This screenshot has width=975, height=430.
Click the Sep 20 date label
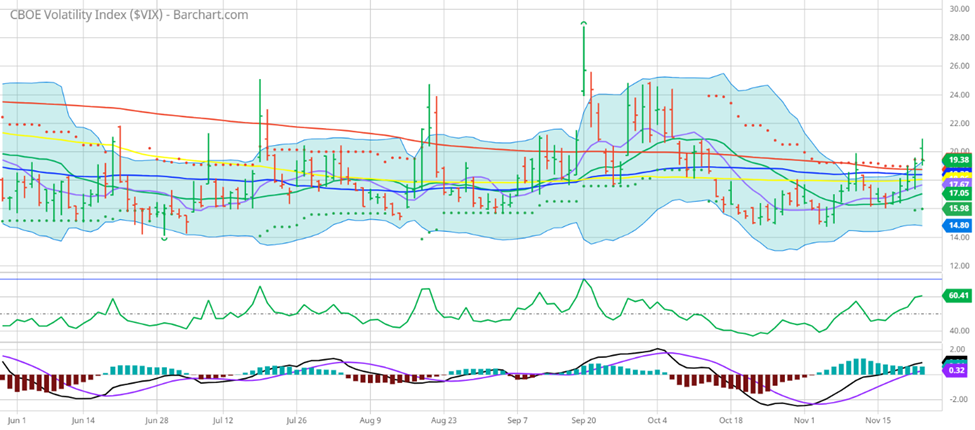pyautogui.click(x=585, y=419)
